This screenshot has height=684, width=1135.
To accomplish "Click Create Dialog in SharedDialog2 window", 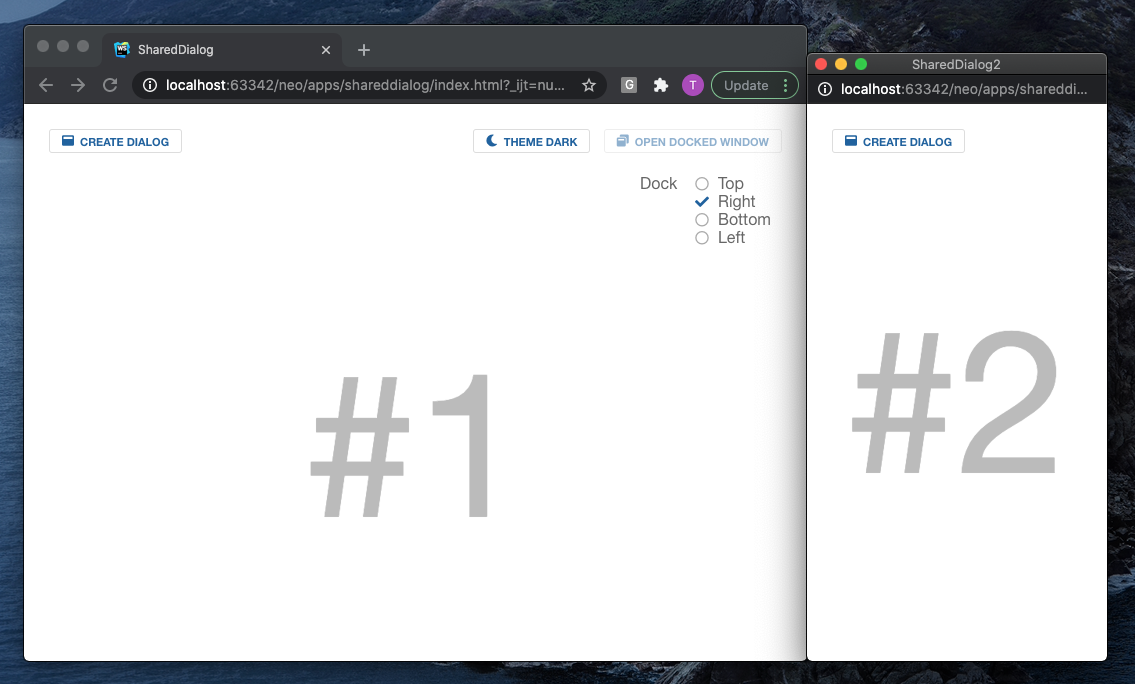I will 898,141.
